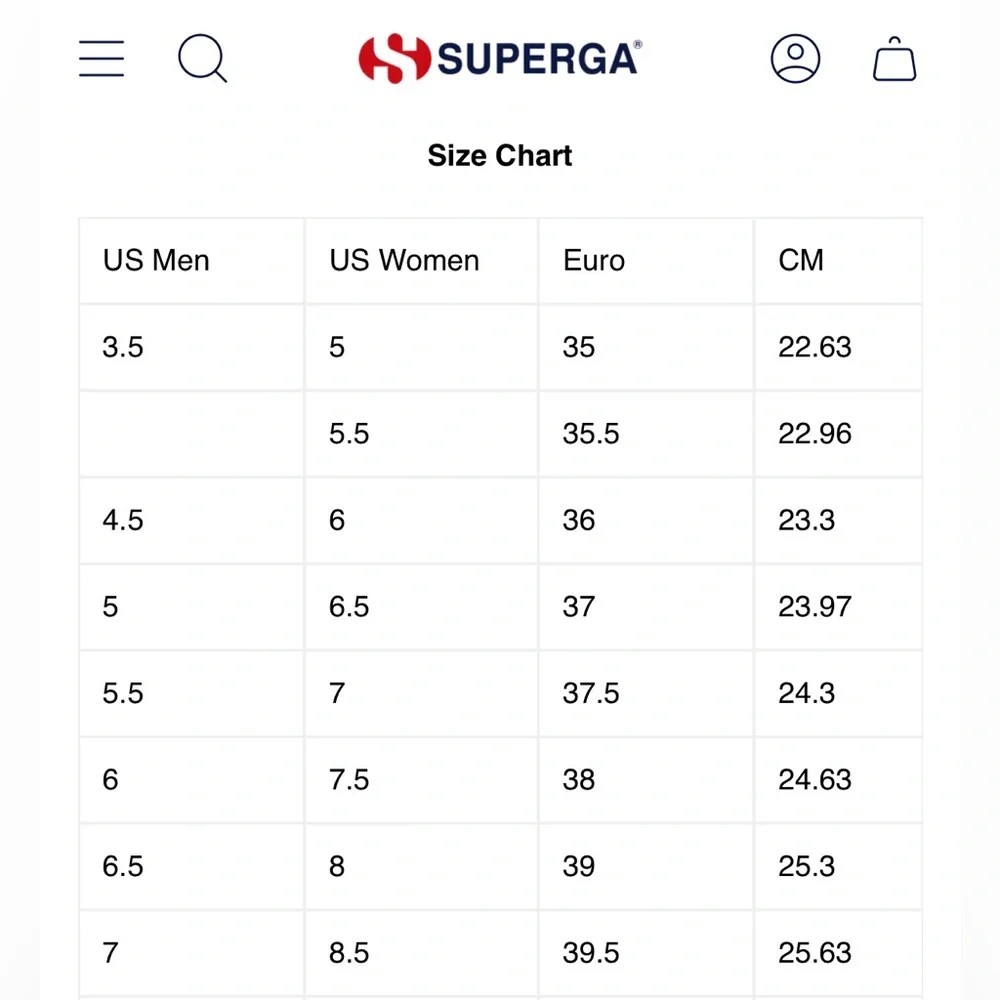This screenshot has height=1000, width=1000.
Task: Choose the US Women 8.5 cell
Action: 421,953
